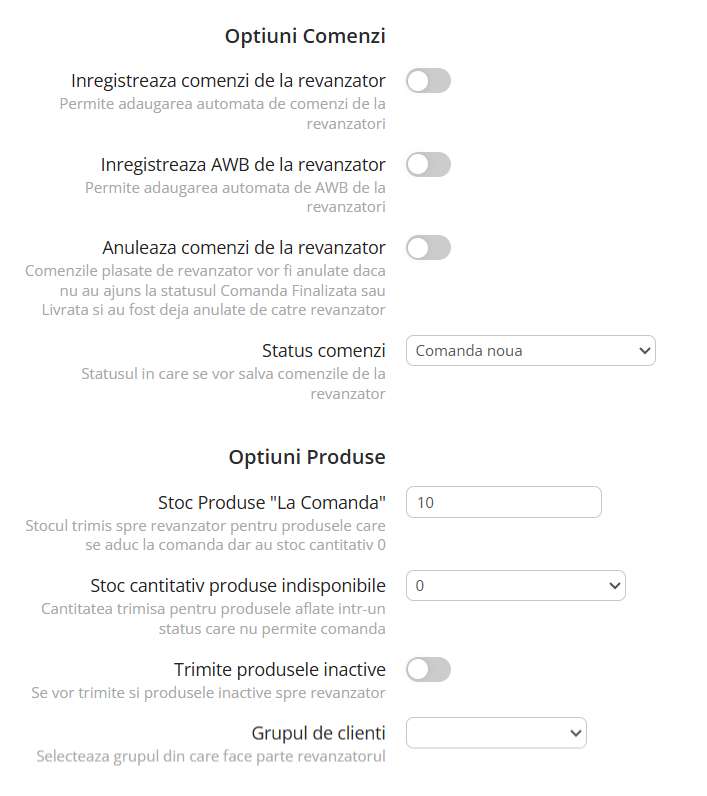Click the Status comenzi dropdown arrow

coord(643,351)
